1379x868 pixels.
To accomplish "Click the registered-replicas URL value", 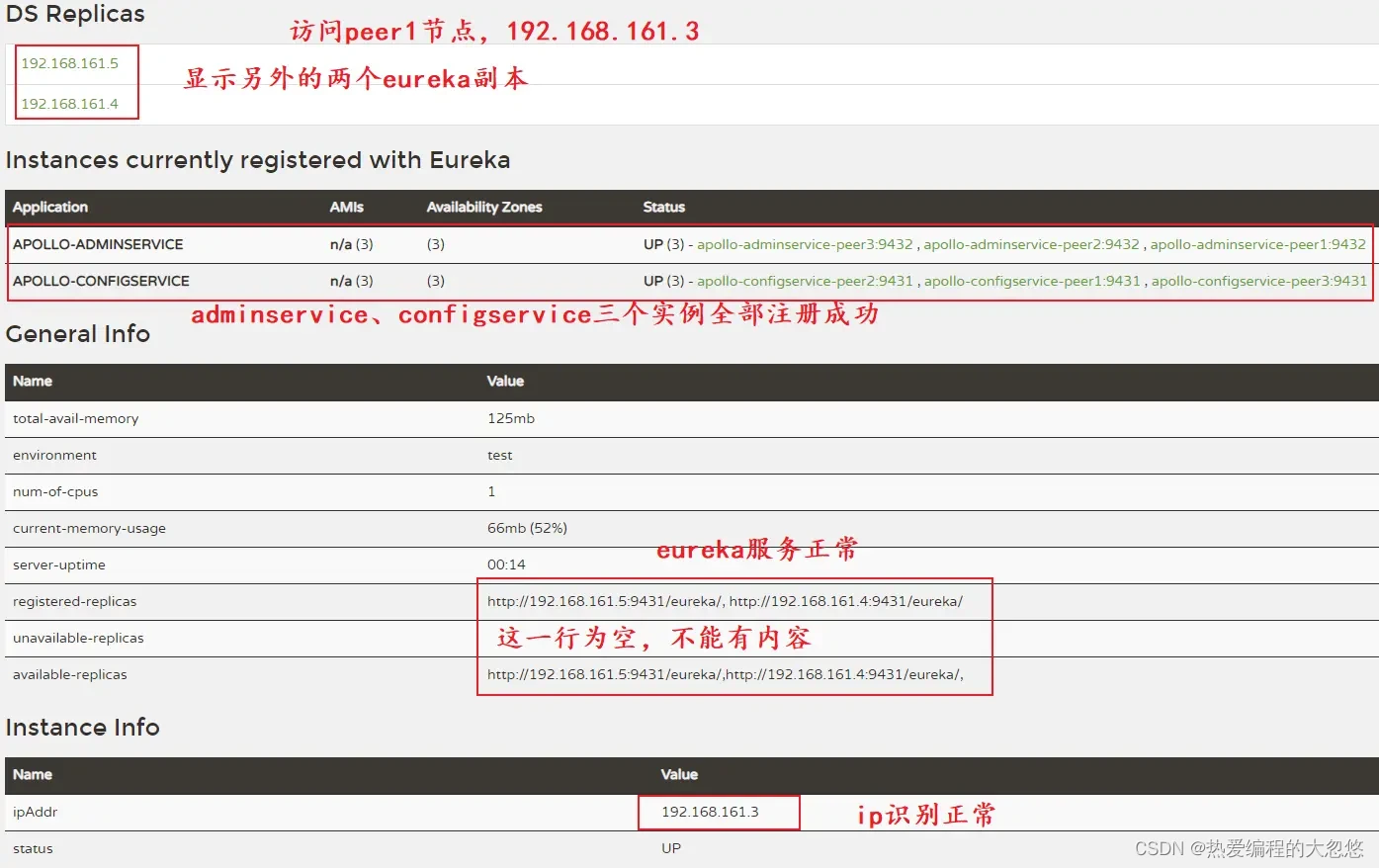I will (725, 601).
